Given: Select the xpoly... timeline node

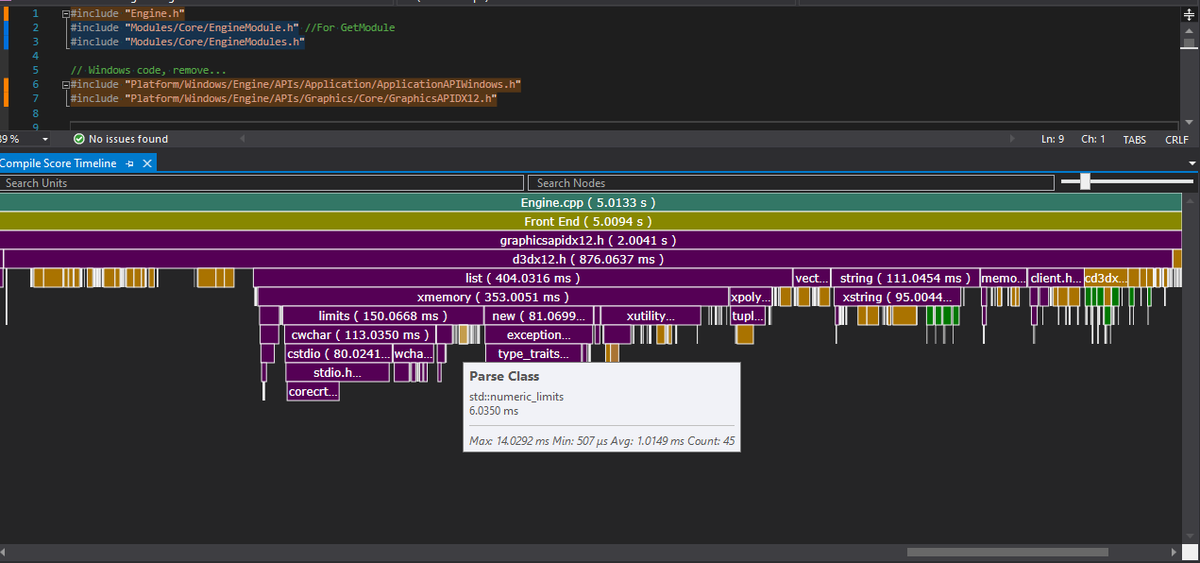Looking at the screenshot, I should click(x=751, y=297).
